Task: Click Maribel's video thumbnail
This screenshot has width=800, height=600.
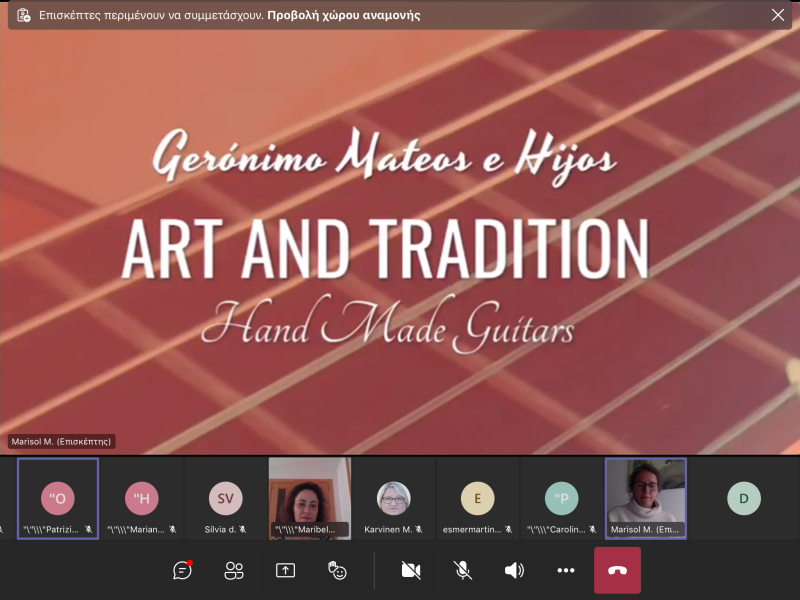Action: click(x=310, y=498)
